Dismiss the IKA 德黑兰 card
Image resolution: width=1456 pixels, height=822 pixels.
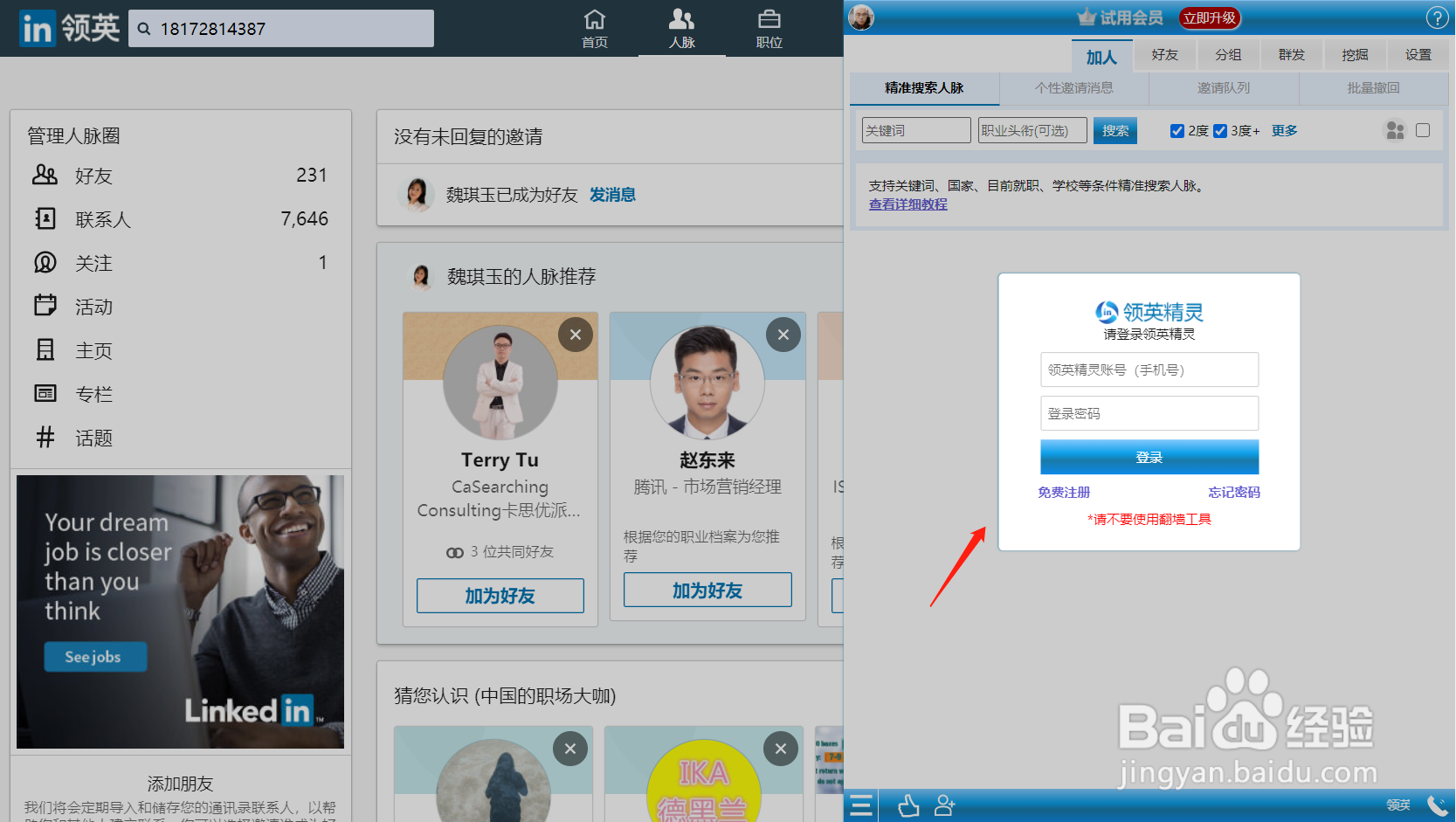[781, 749]
